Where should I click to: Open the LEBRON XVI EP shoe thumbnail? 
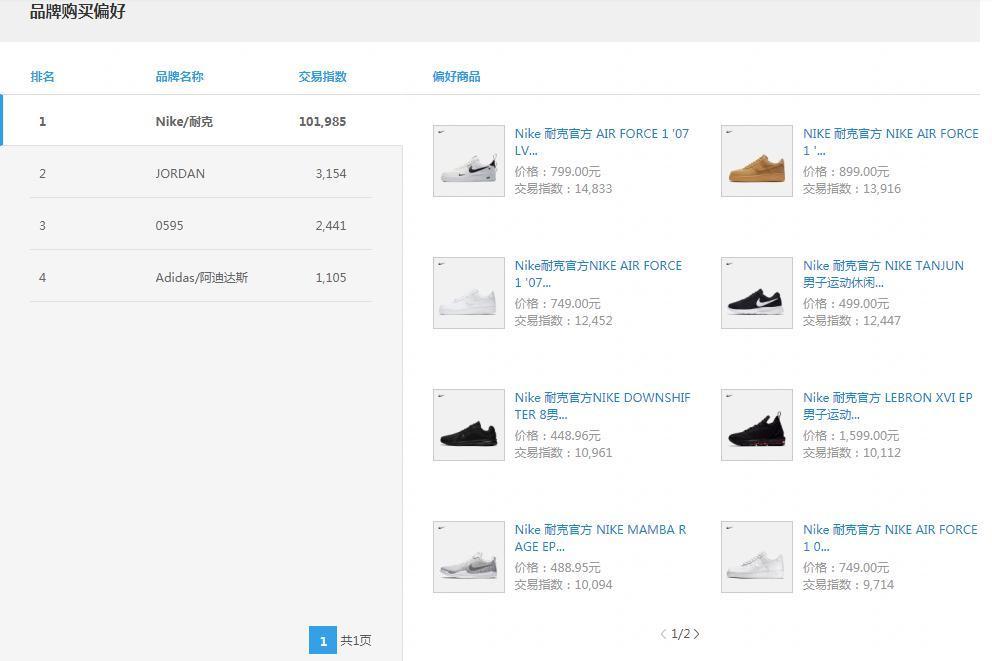click(756, 425)
